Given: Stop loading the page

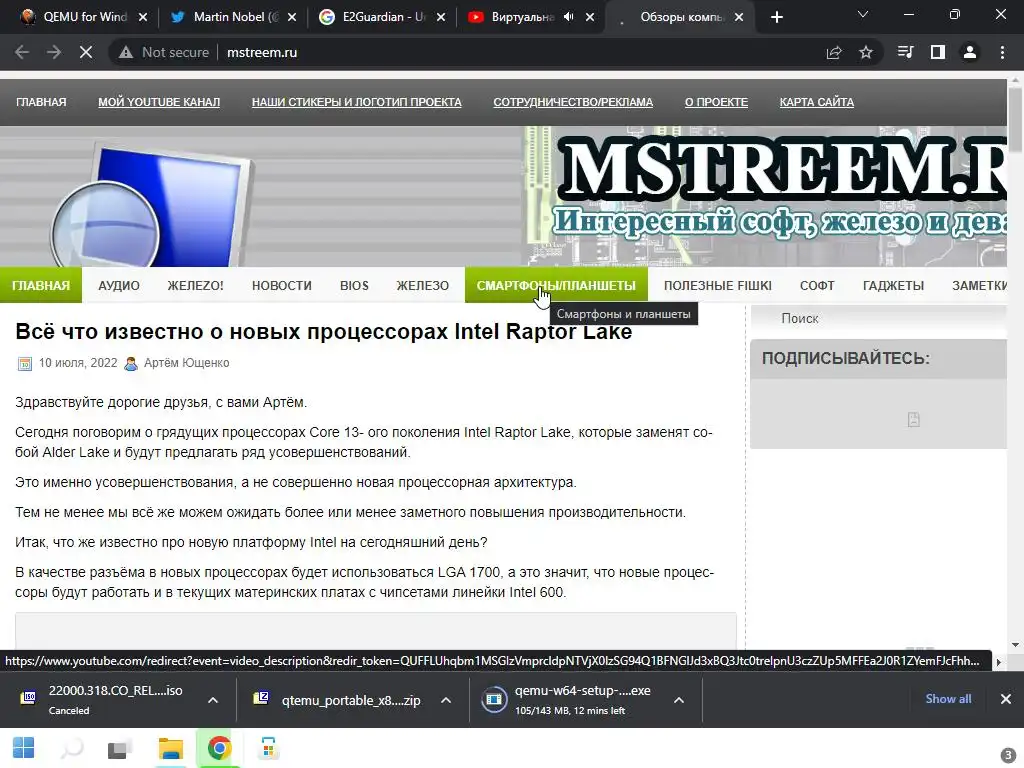Looking at the screenshot, I should point(86,52).
